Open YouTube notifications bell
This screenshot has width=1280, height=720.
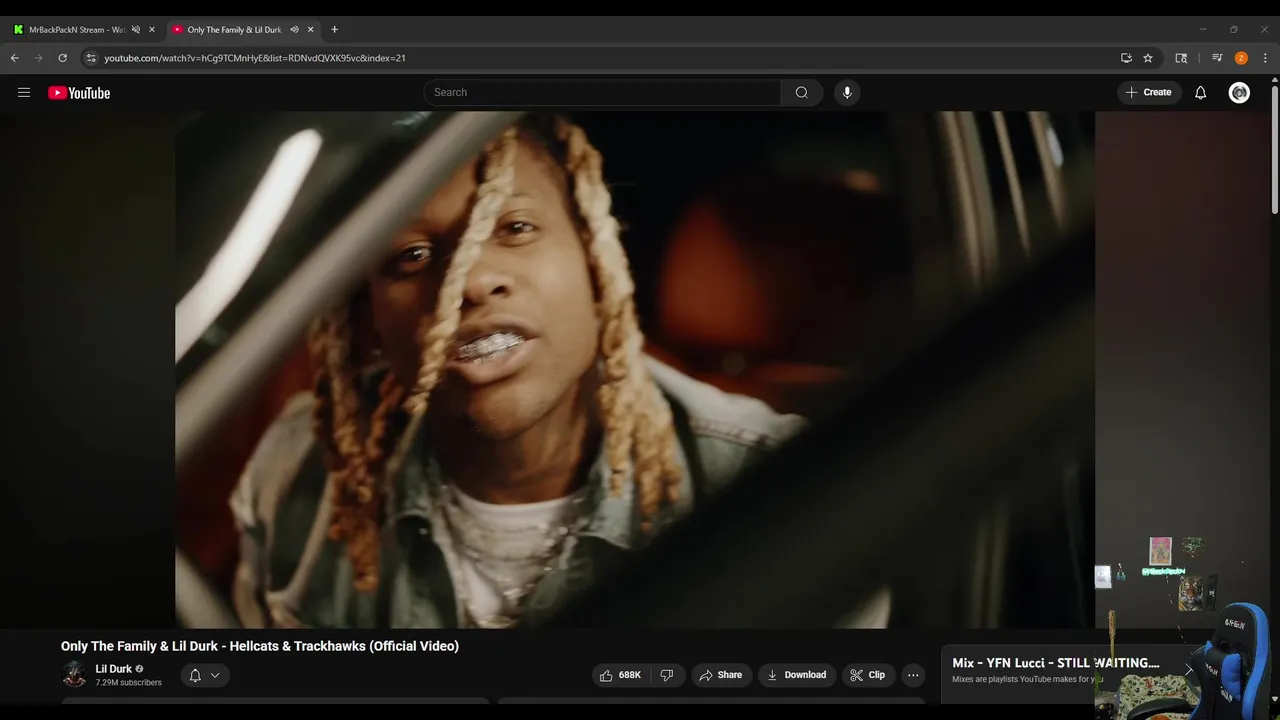(1201, 92)
